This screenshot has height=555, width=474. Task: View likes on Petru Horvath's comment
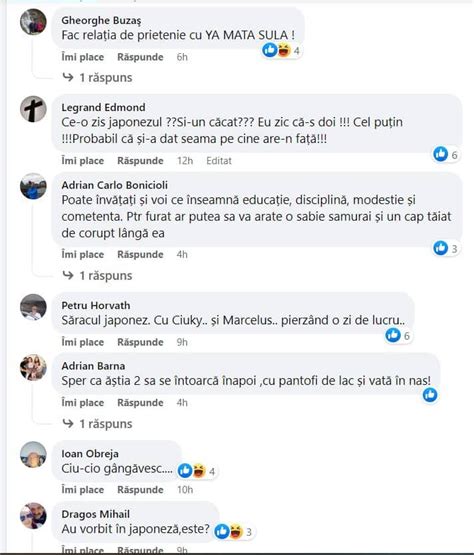(399, 335)
